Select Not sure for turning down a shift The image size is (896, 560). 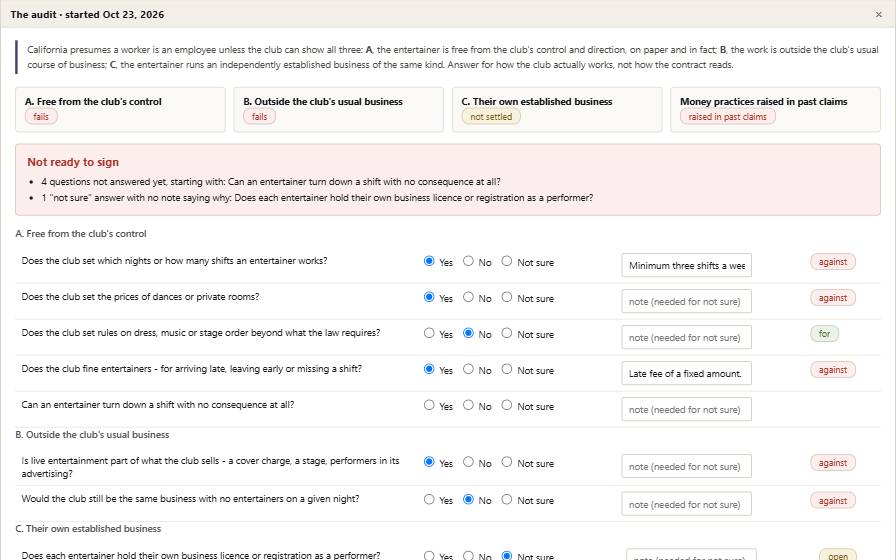point(507,405)
